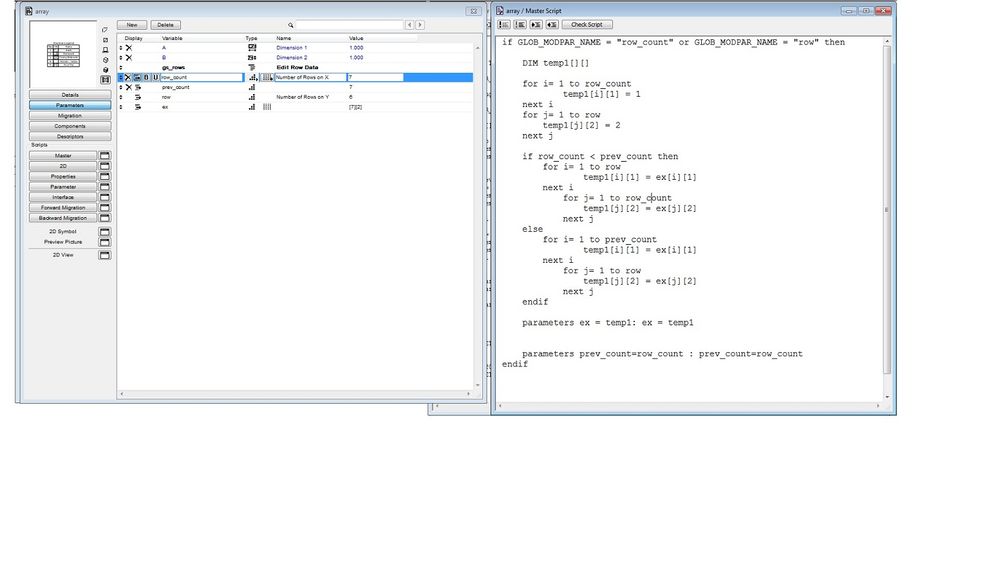The image size is (998, 561).
Task: Click the comment lines icon in Master Script toolbar
Action: (x=503, y=24)
